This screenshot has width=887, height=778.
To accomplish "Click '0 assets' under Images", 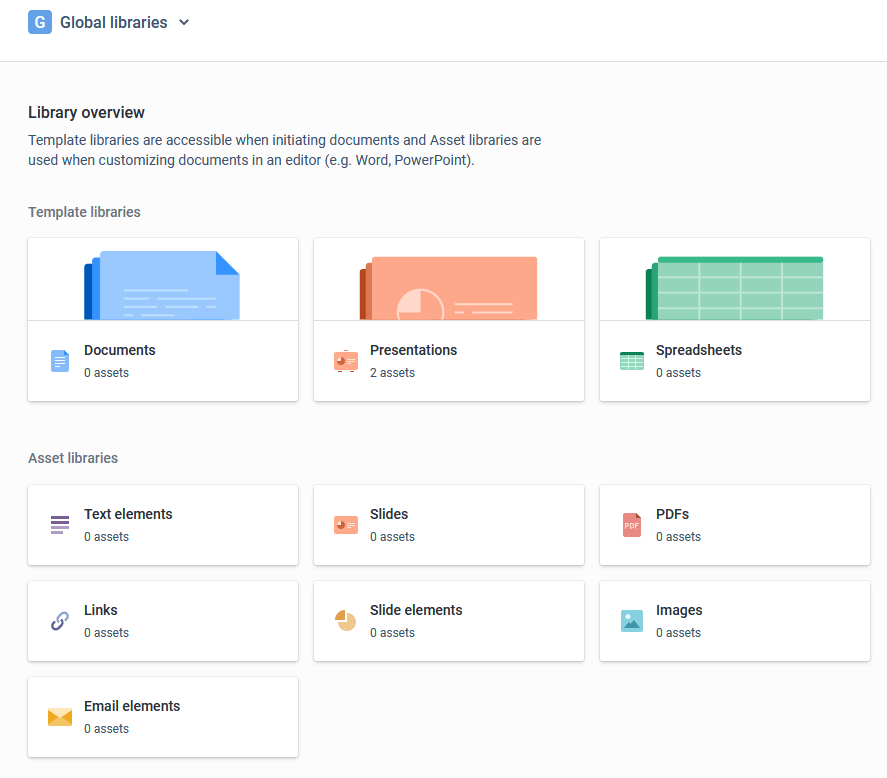I will pos(677,632).
